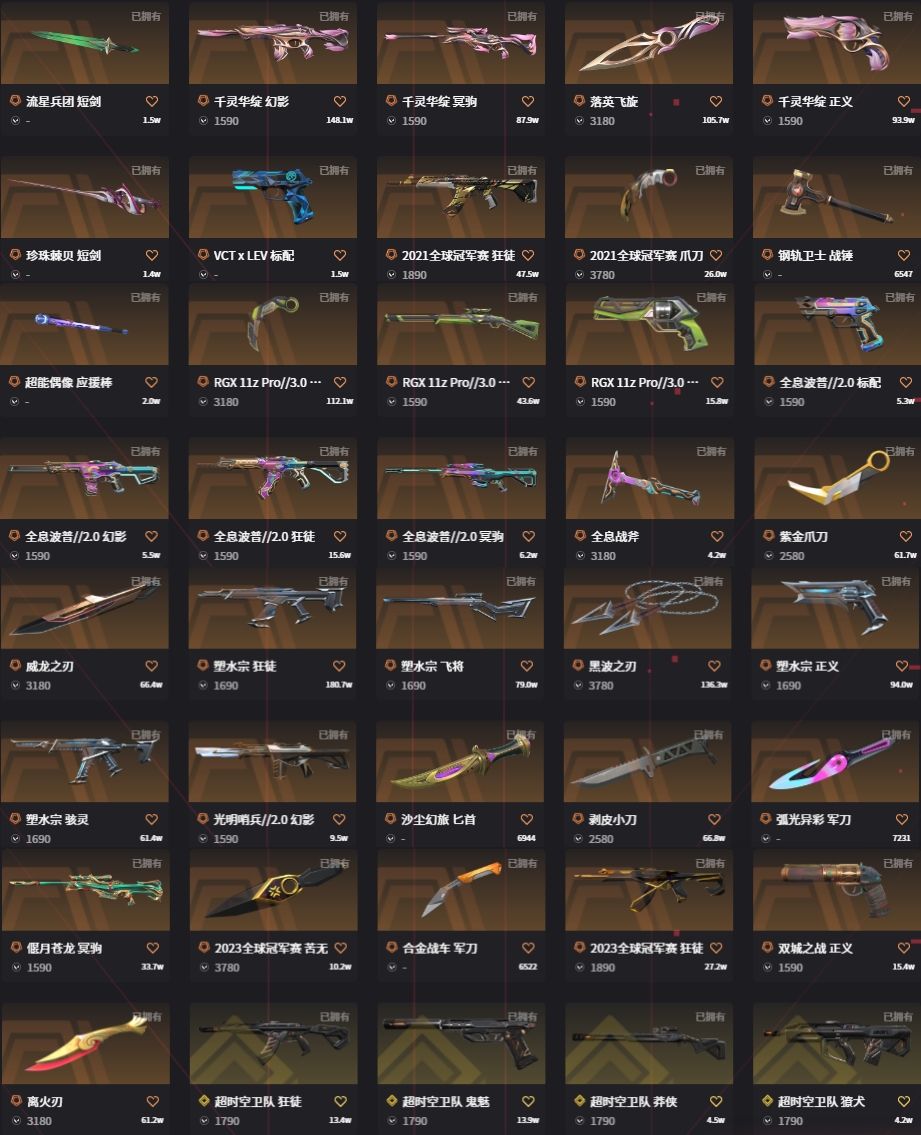Viewport: 921px width, 1135px height.
Task: Click the tier badge beside 全息战斧
Action: [580, 536]
